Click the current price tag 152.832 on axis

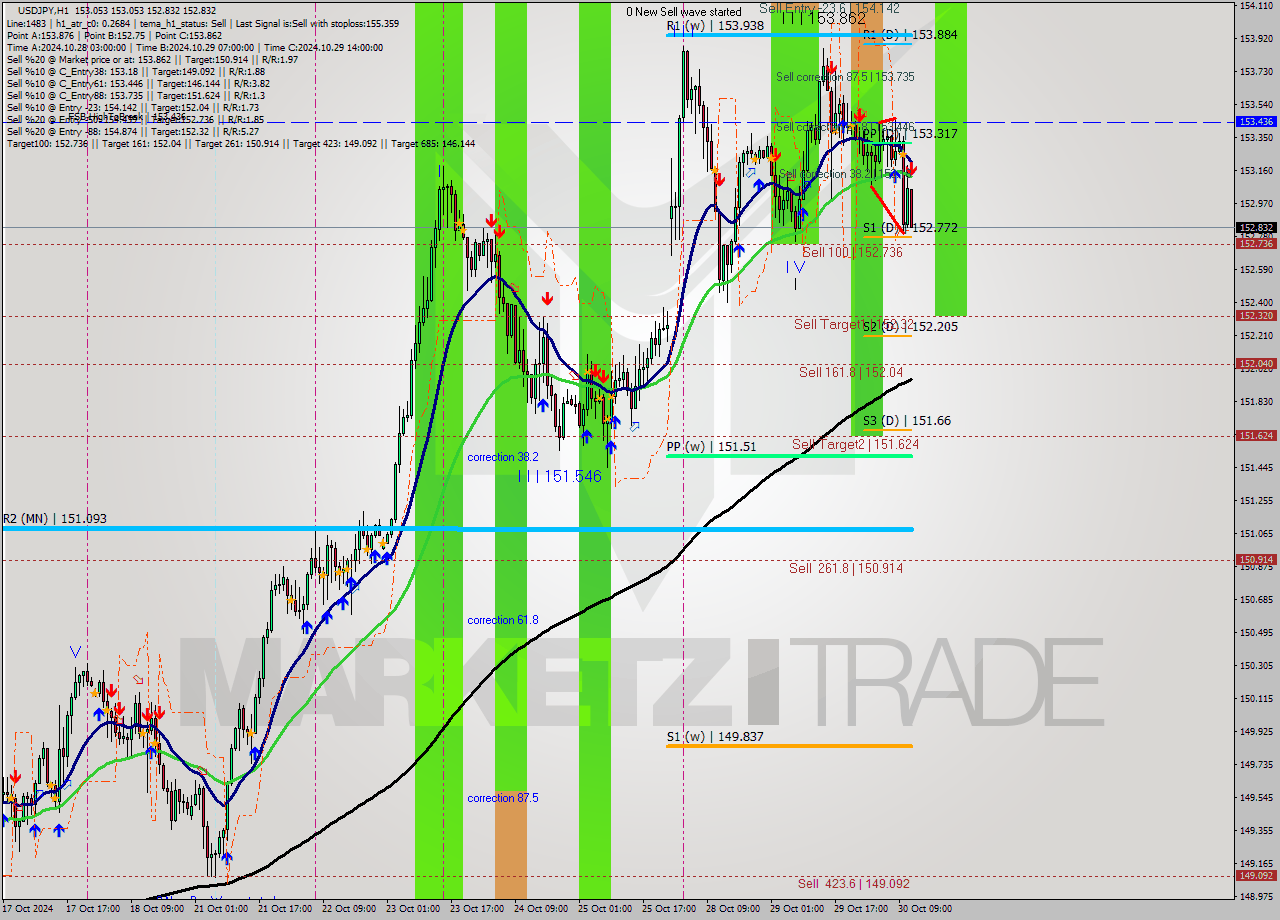(x=1256, y=228)
